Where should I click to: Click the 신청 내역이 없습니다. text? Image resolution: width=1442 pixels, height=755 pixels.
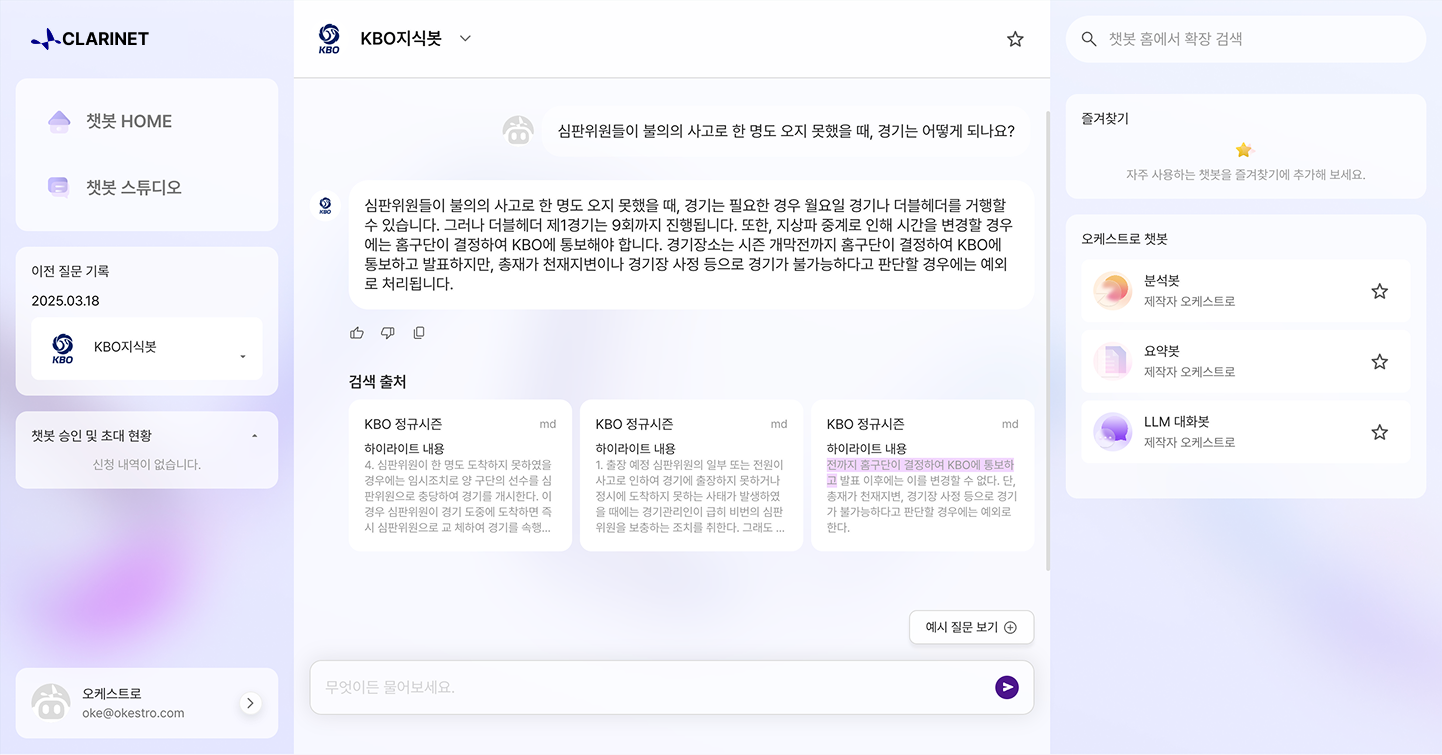point(147,464)
